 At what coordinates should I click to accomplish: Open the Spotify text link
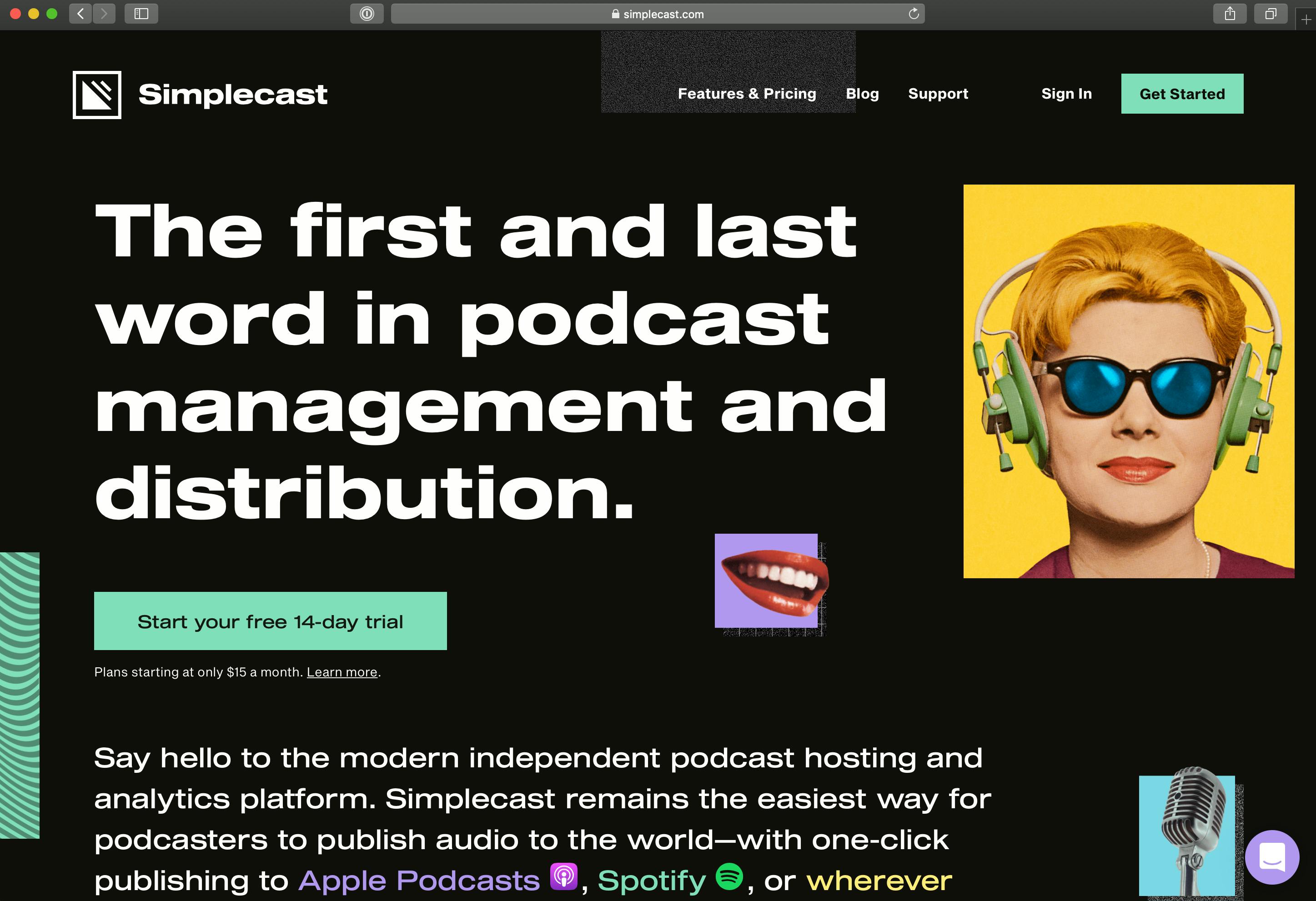[652, 881]
